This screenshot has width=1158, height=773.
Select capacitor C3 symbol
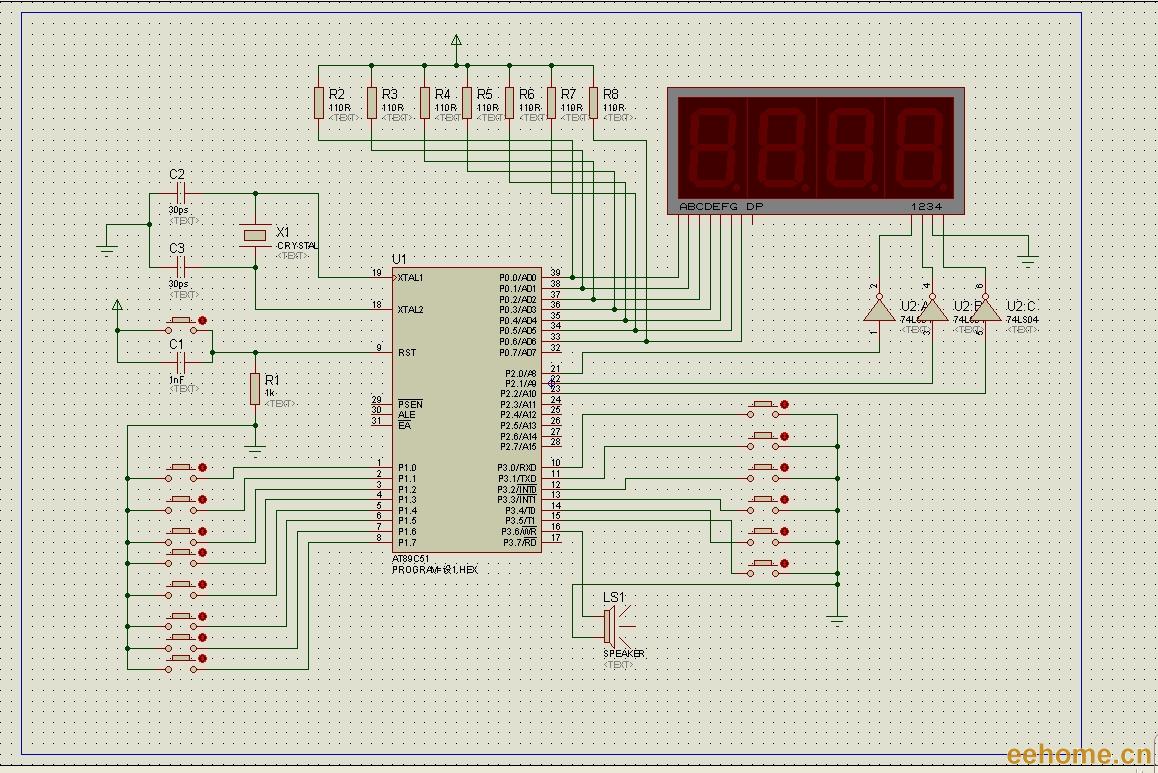click(x=181, y=267)
